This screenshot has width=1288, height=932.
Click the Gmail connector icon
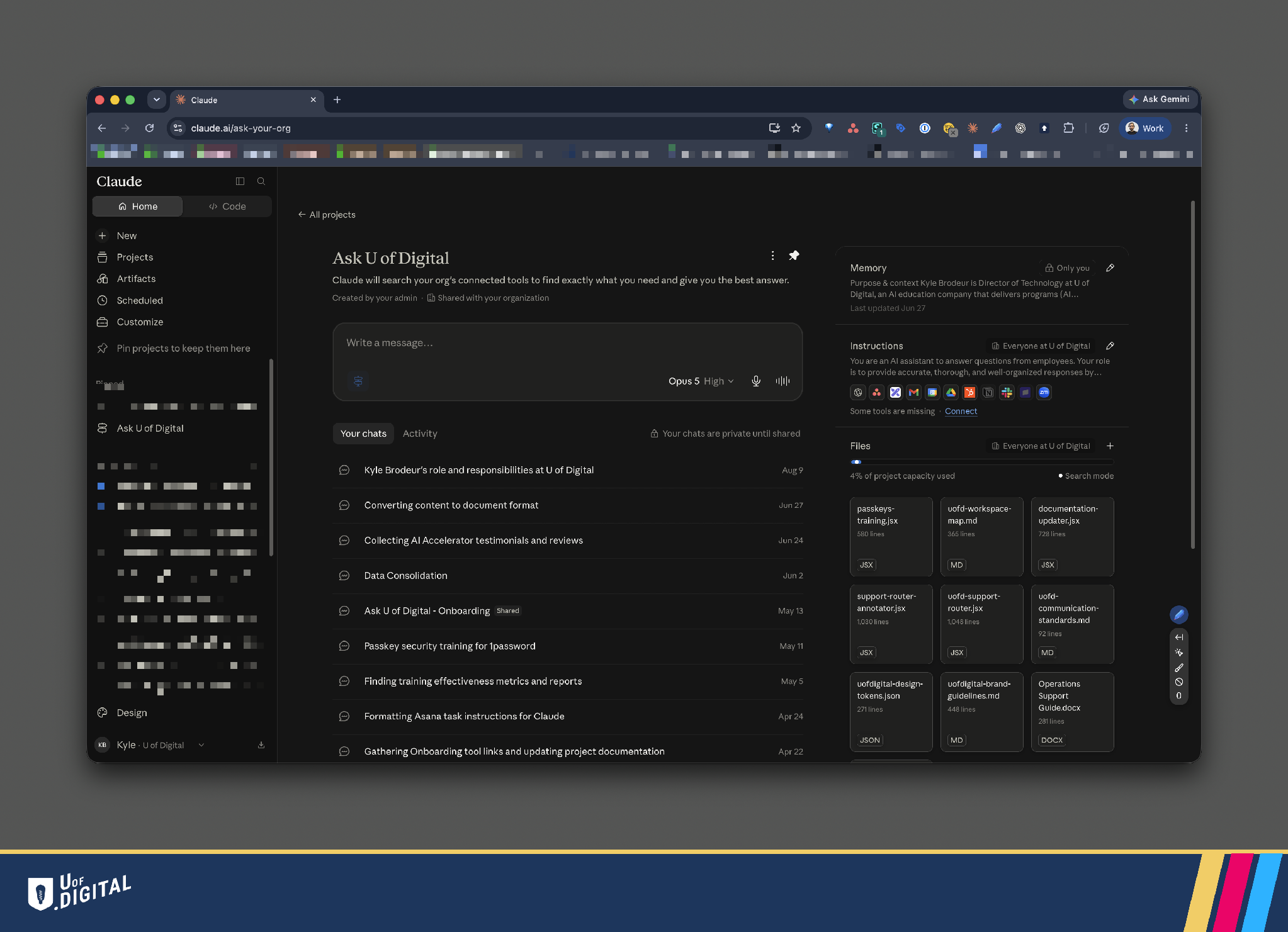pyautogui.click(x=913, y=392)
